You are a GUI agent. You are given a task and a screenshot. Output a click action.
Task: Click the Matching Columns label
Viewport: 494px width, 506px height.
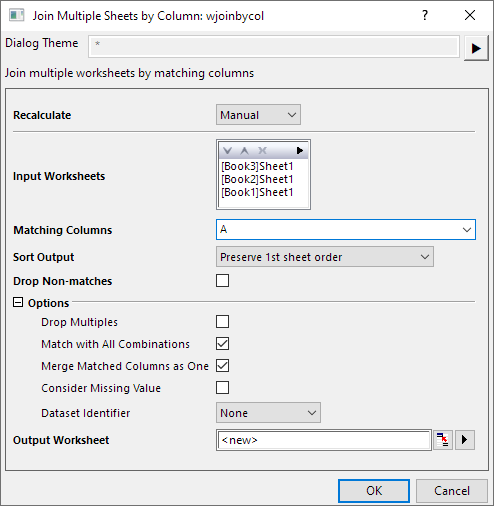click(63, 230)
